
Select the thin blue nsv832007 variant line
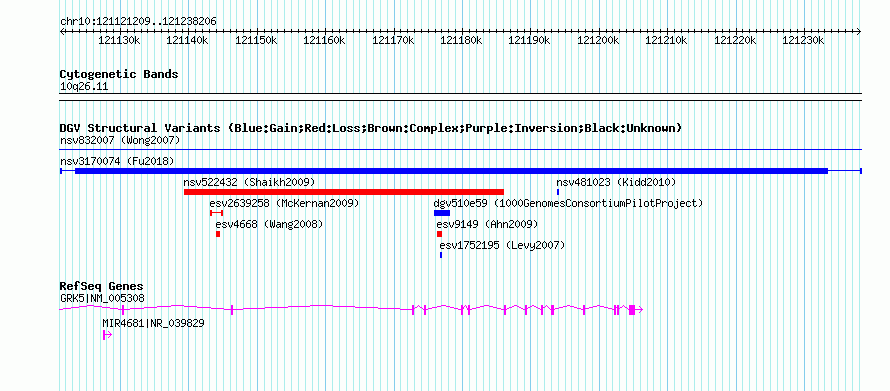[x=460, y=150]
